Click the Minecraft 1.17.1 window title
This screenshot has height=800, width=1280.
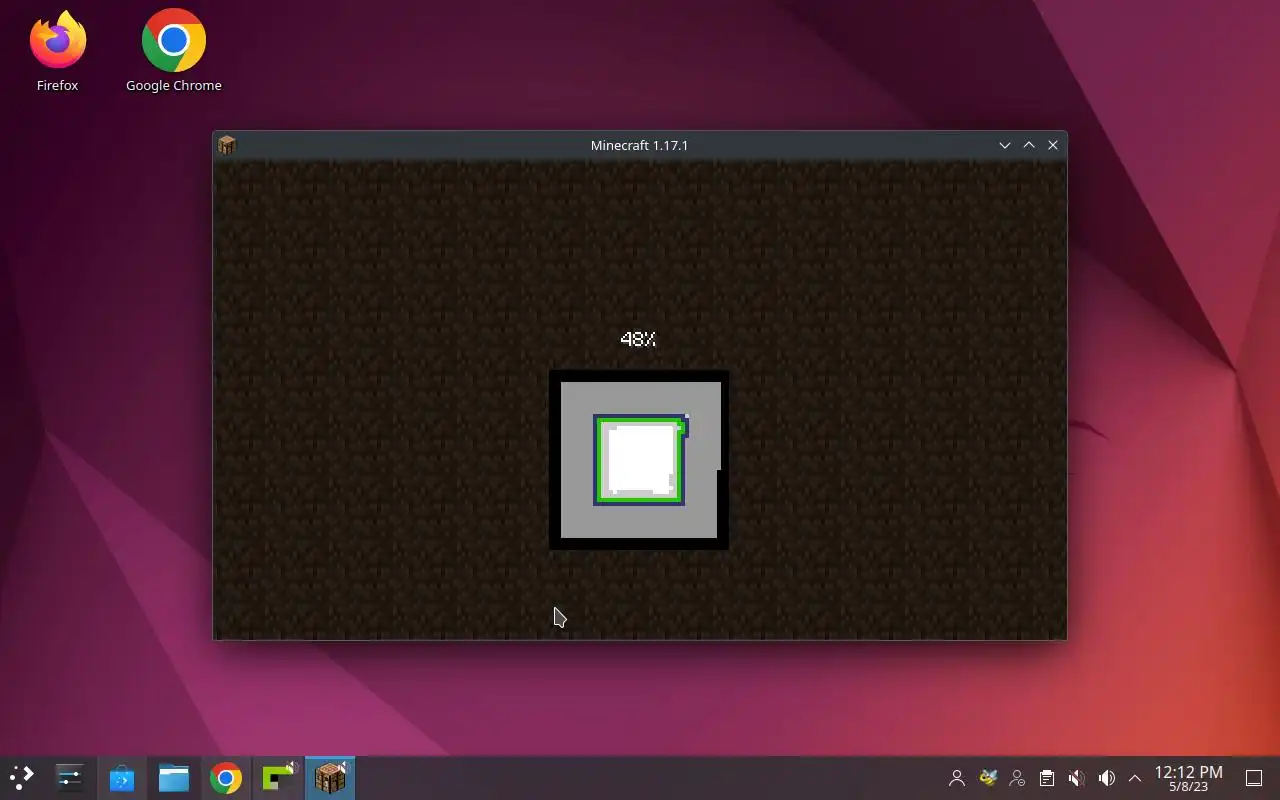(x=639, y=145)
